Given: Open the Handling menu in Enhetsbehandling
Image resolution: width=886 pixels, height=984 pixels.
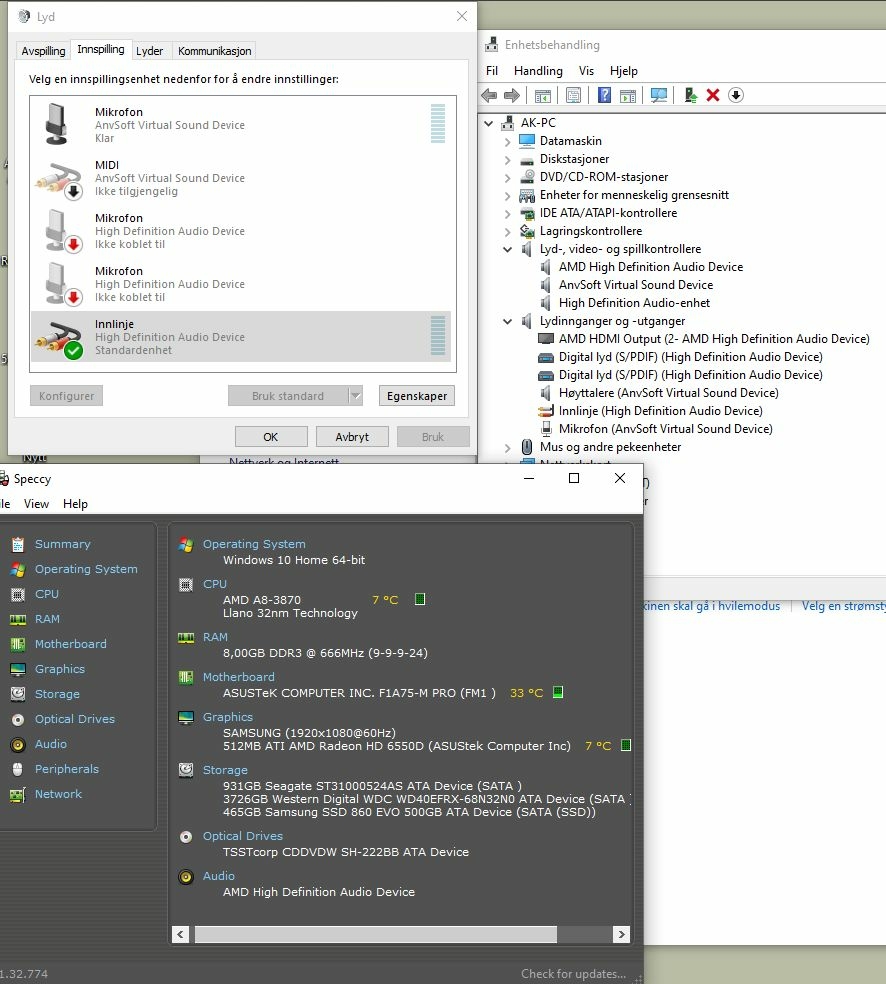Looking at the screenshot, I should pyautogui.click(x=538, y=71).
